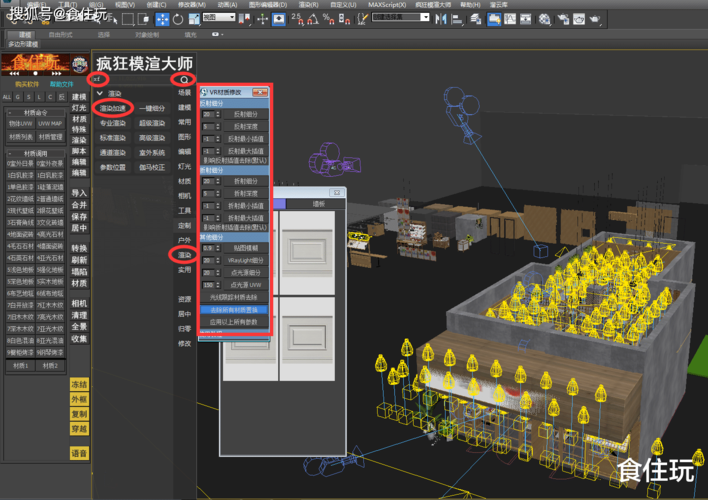Select the Rotate tool in toolbar
The image size is (708, 500).
coord(177,18)
